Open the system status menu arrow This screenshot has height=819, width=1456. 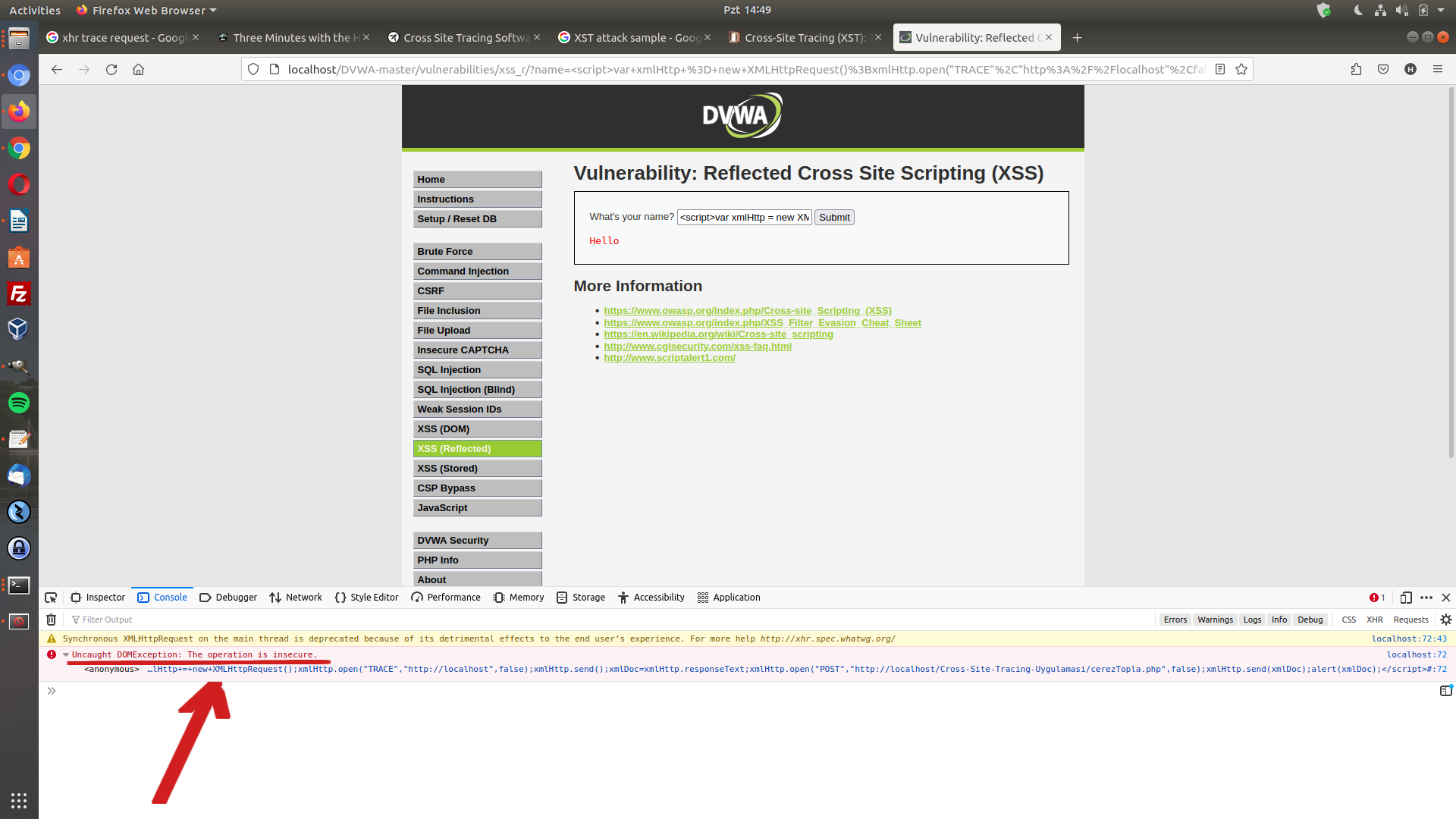pos(1441,10)
